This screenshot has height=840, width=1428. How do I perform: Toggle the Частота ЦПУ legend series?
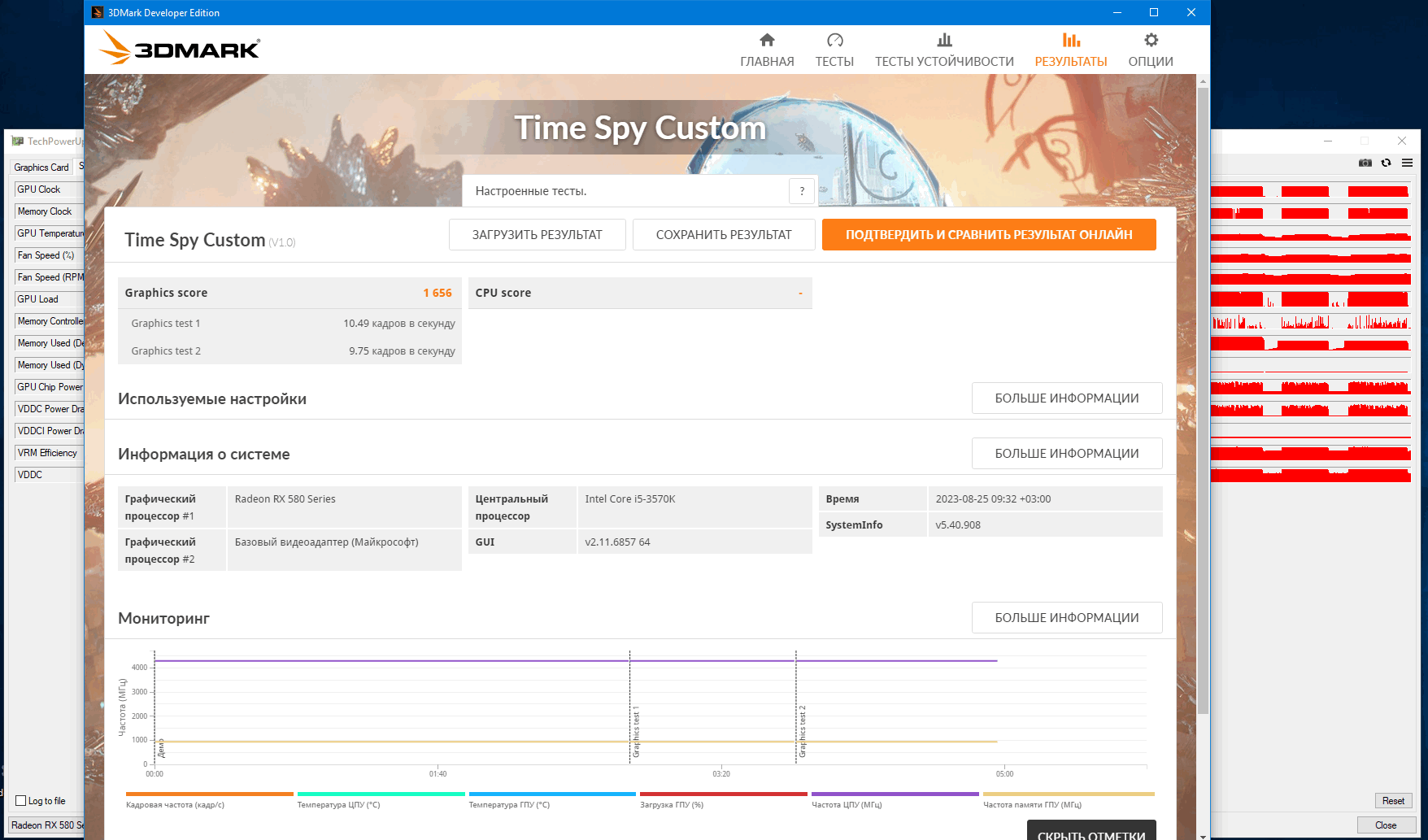[895, 800]
